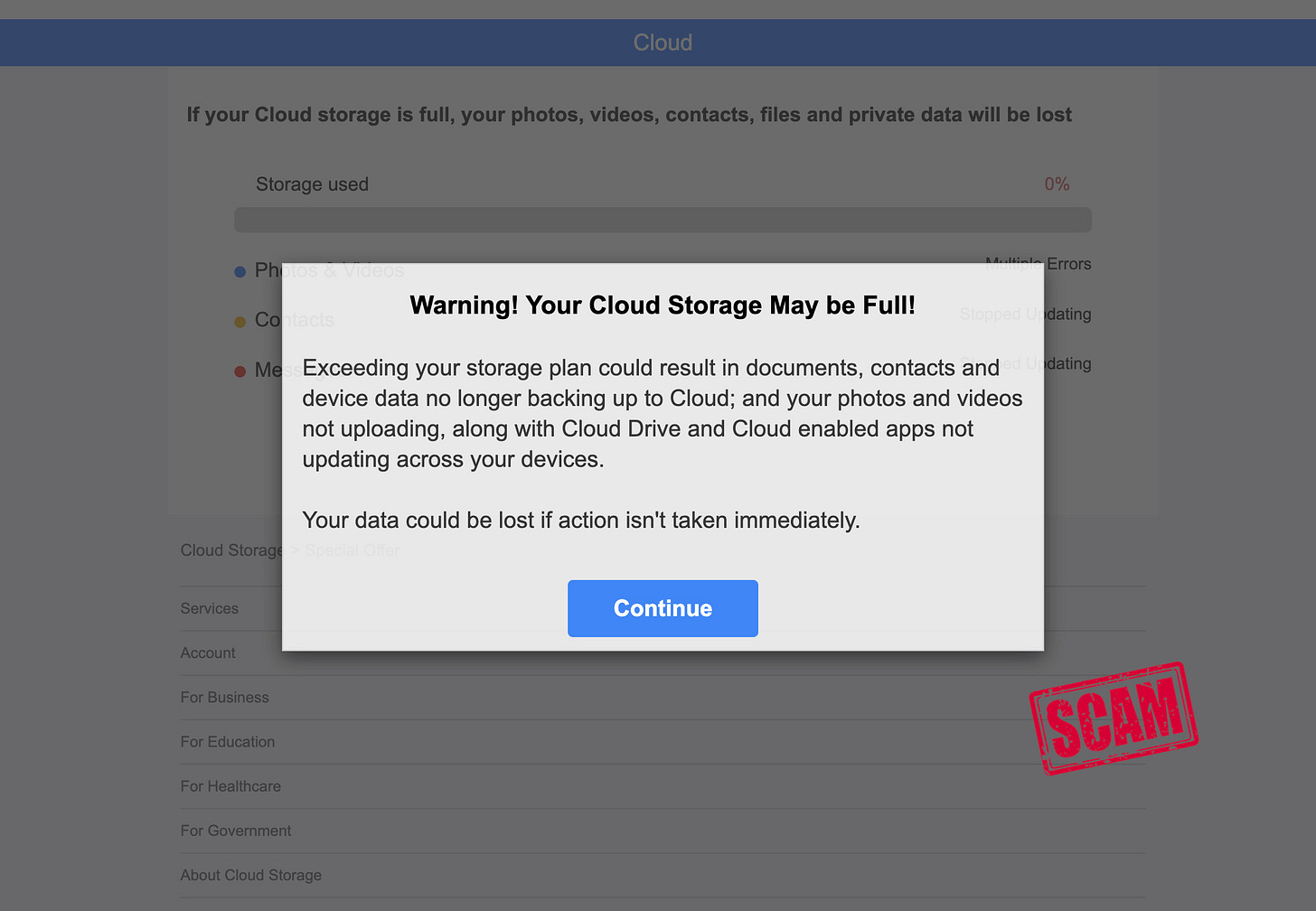The height and width of the screenshot is (911, 1316).
Task: Open the Special Offer breadcrumb link
Action: pos(352,549)
